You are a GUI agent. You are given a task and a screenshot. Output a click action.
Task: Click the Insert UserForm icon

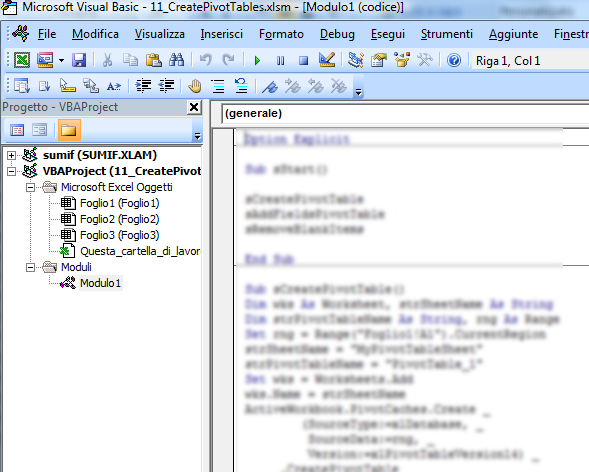click(45, 60)
